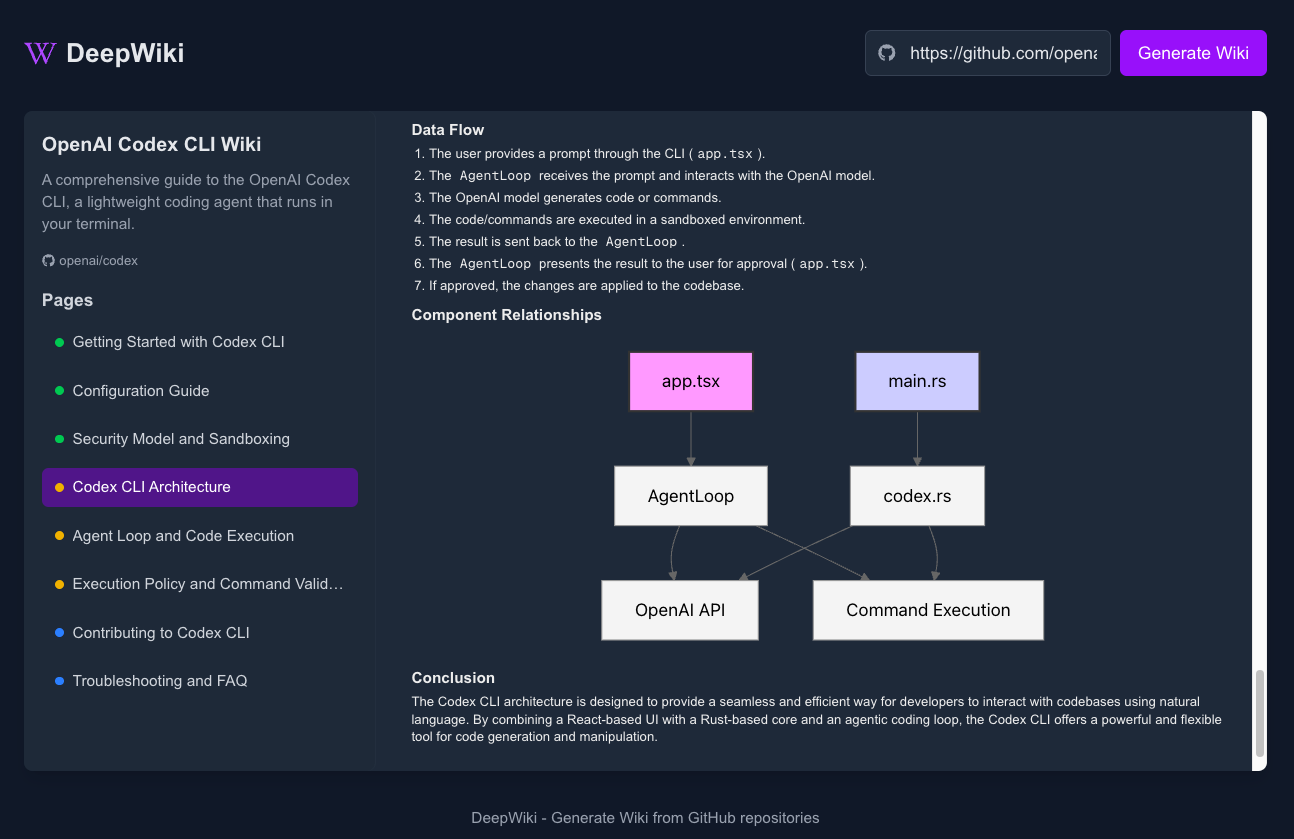This screenshot has width=1294, height=839.
Task: Click the Pages sidebar heading
Action: point(68,300)
